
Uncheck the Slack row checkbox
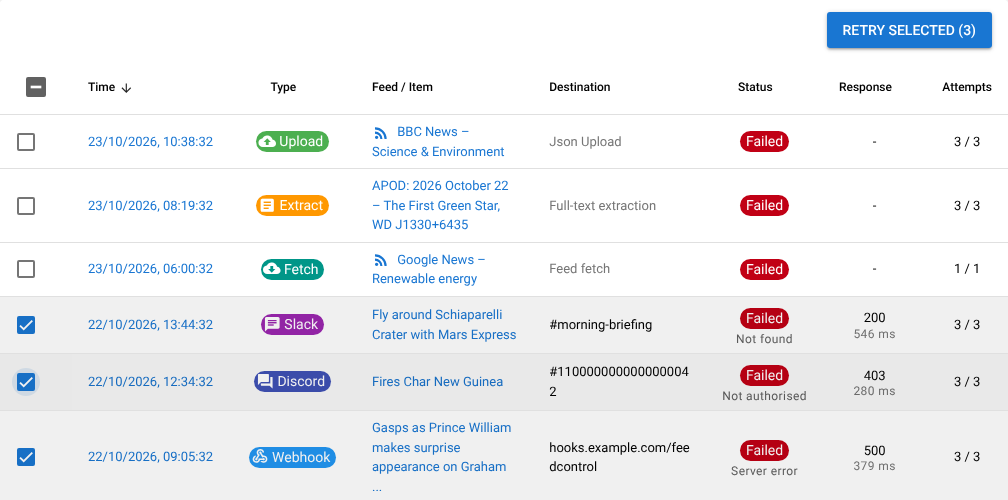(26, 325)
